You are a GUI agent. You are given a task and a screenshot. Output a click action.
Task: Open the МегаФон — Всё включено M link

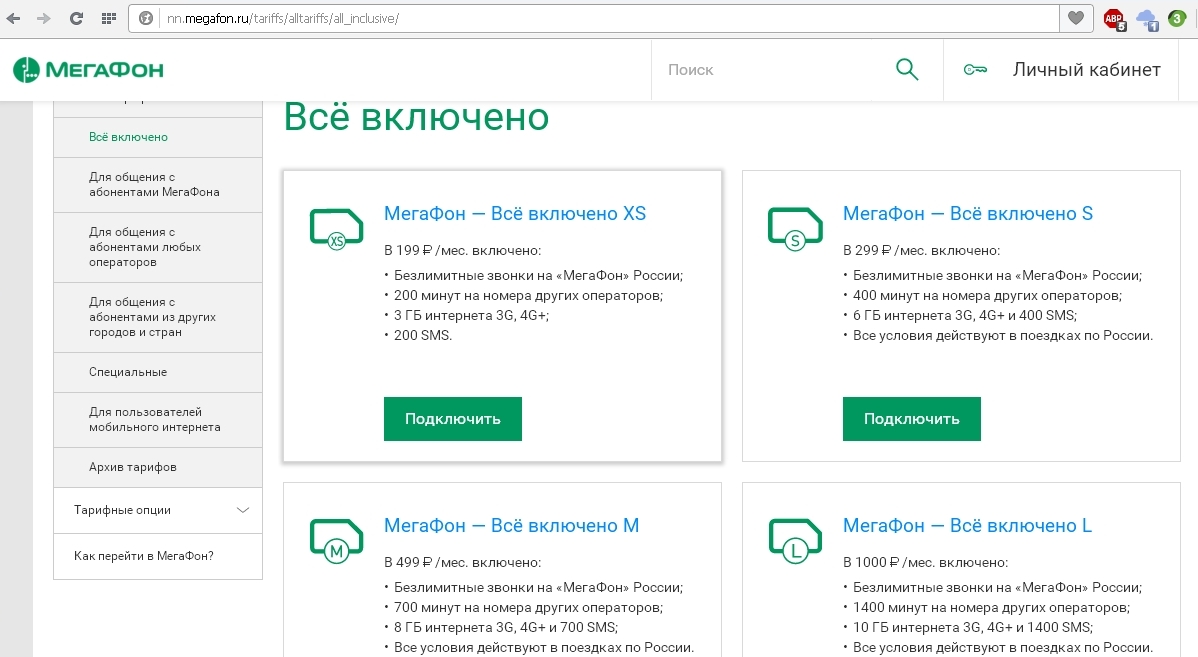[x=511, y=526]
